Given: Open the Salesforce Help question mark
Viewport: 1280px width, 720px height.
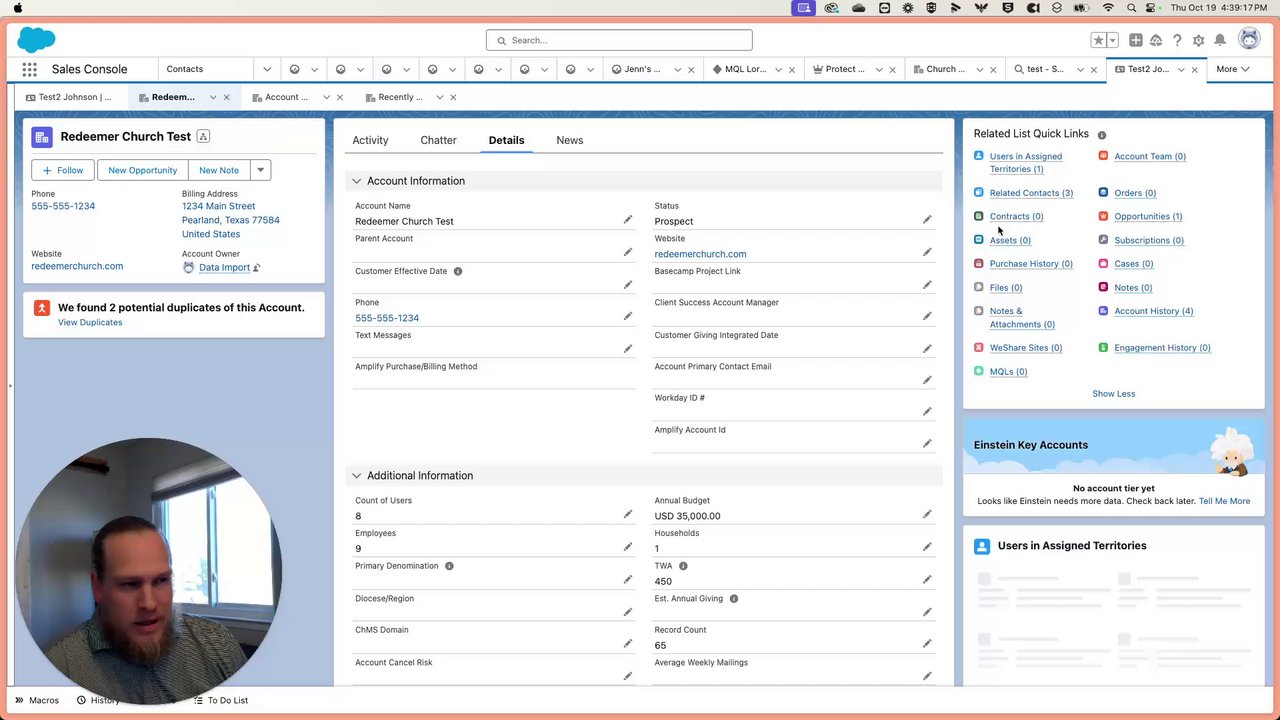Looking at the screenshot, I should click(x=1177, y=40).
